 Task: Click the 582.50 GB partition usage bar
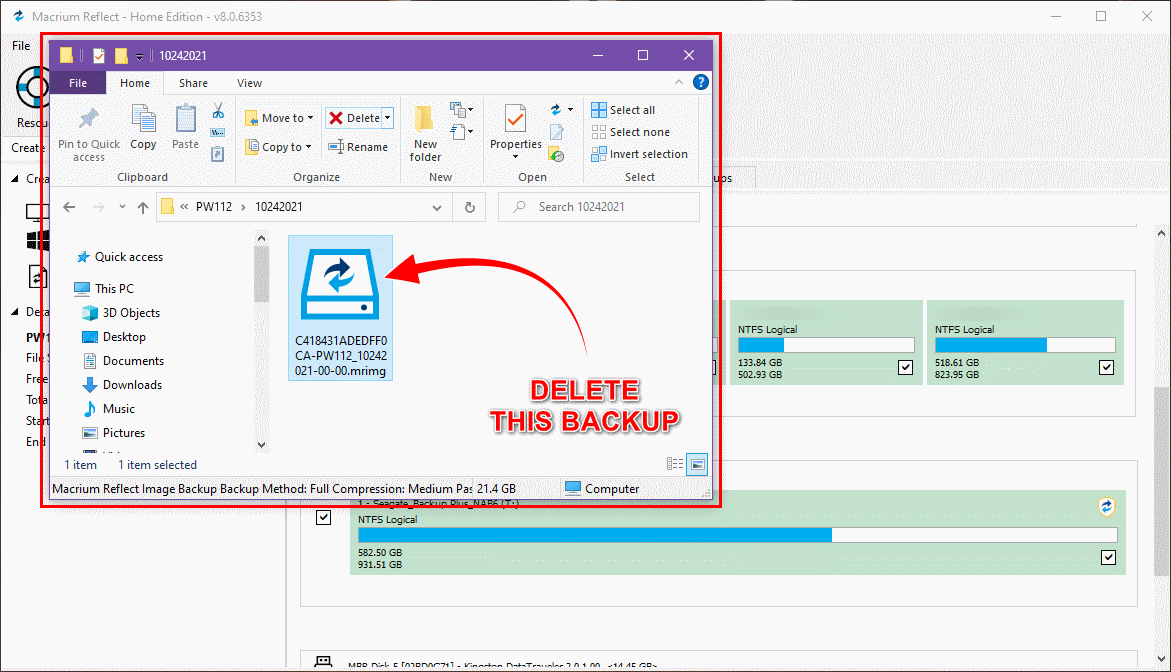738,535
